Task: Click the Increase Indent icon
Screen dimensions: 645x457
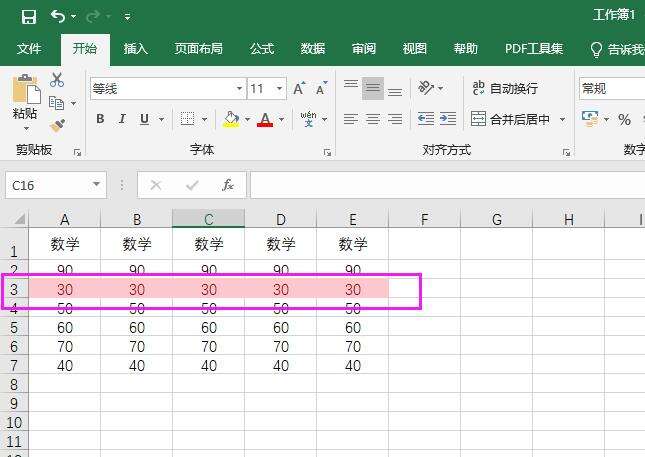Action: click(x=448, y=119)
